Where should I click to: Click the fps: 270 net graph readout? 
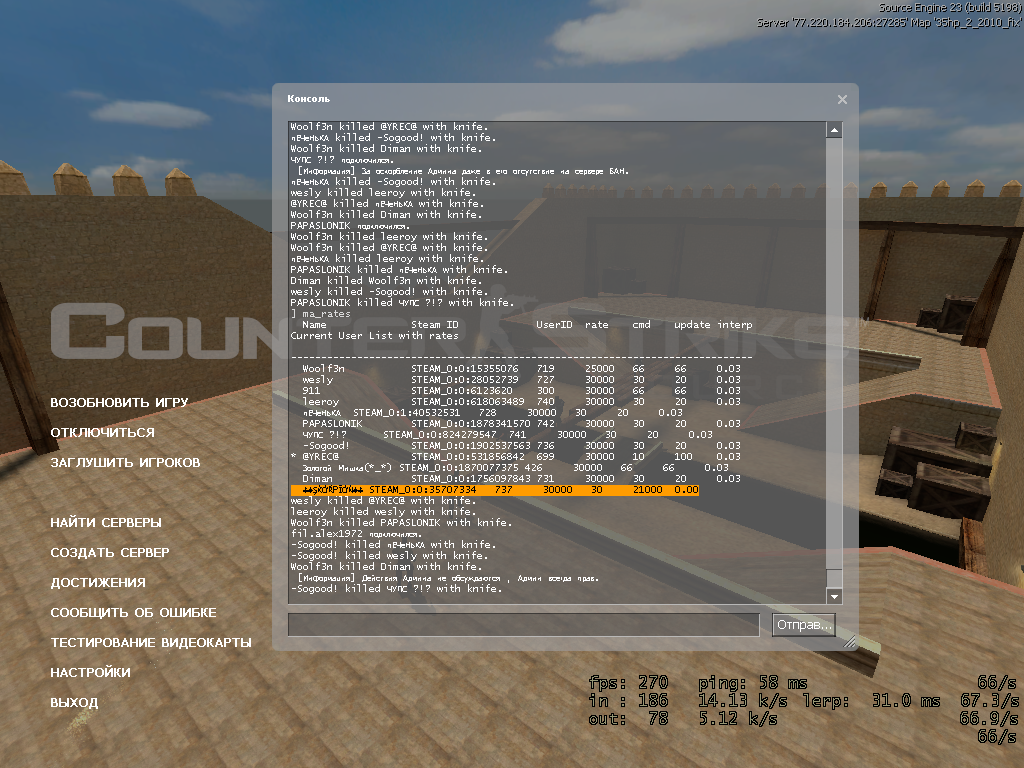[x=628, y=683]
